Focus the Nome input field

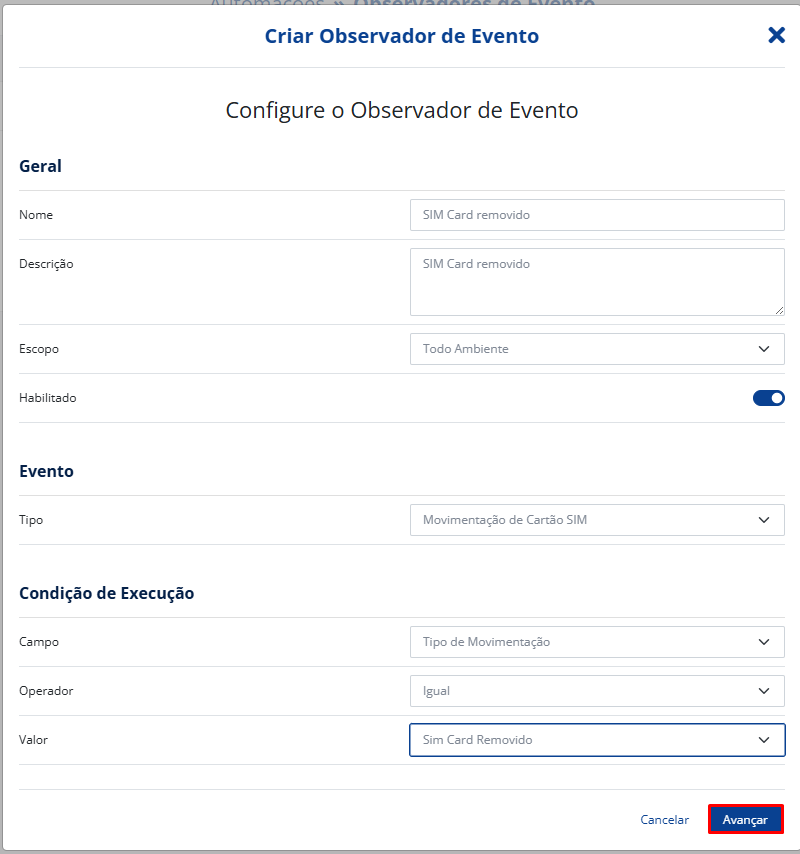pos(597,215)
